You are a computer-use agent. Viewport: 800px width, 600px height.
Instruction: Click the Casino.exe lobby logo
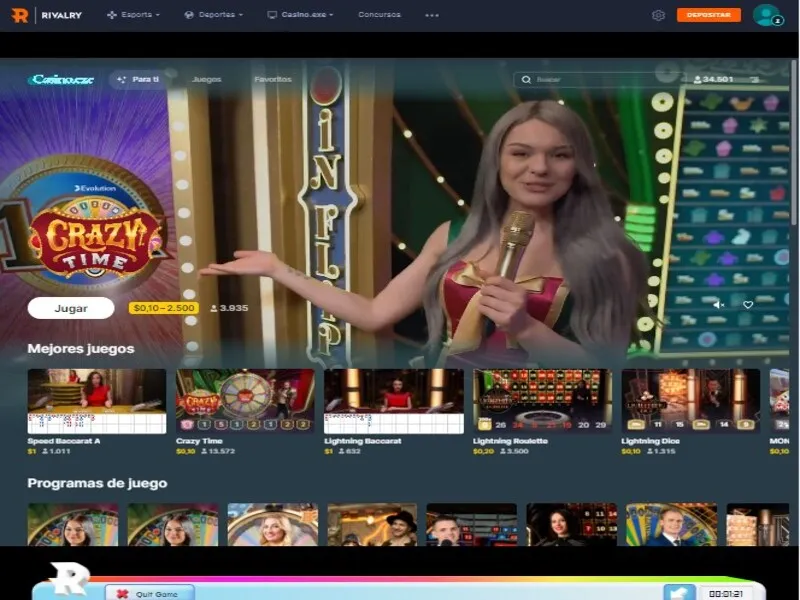click(x=61, y=80)
